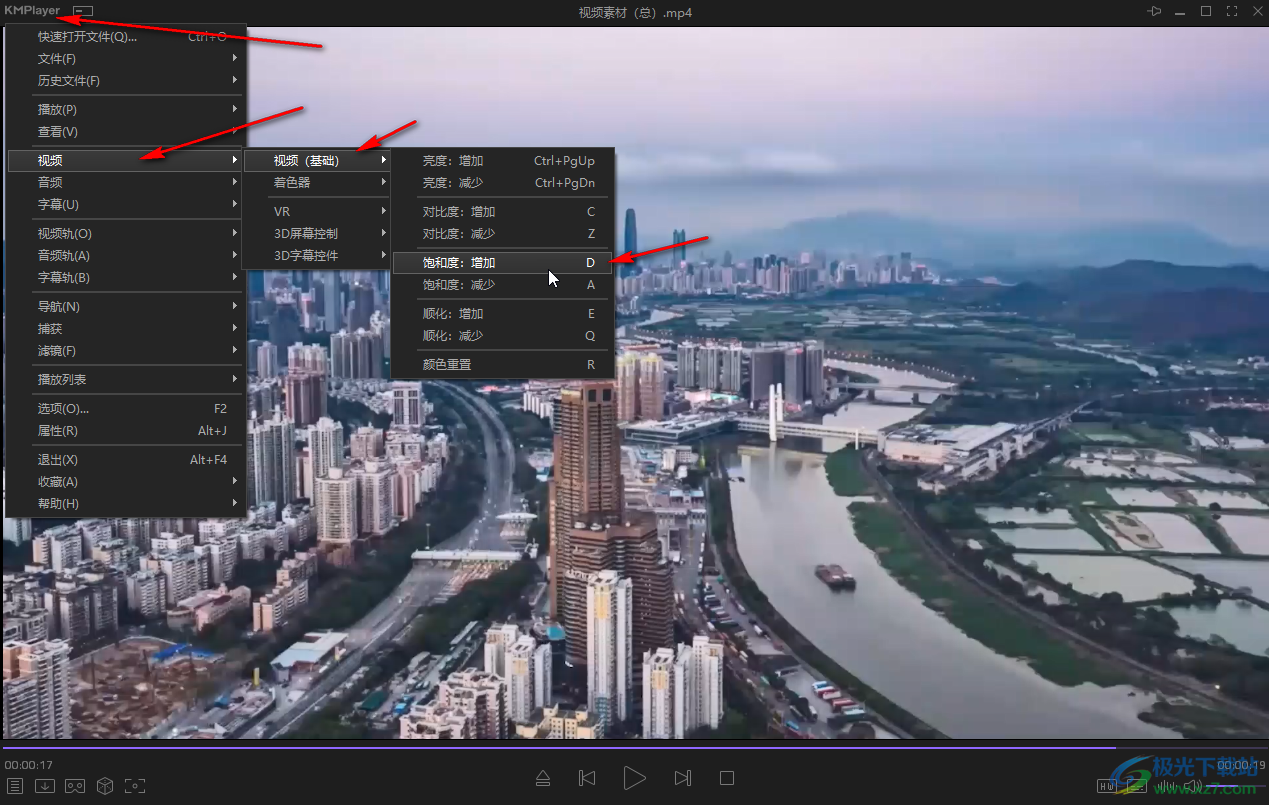Click the KMPlayer logo menu button
The height and width of the screenshot is (805, 1269).
click(32, 11)
